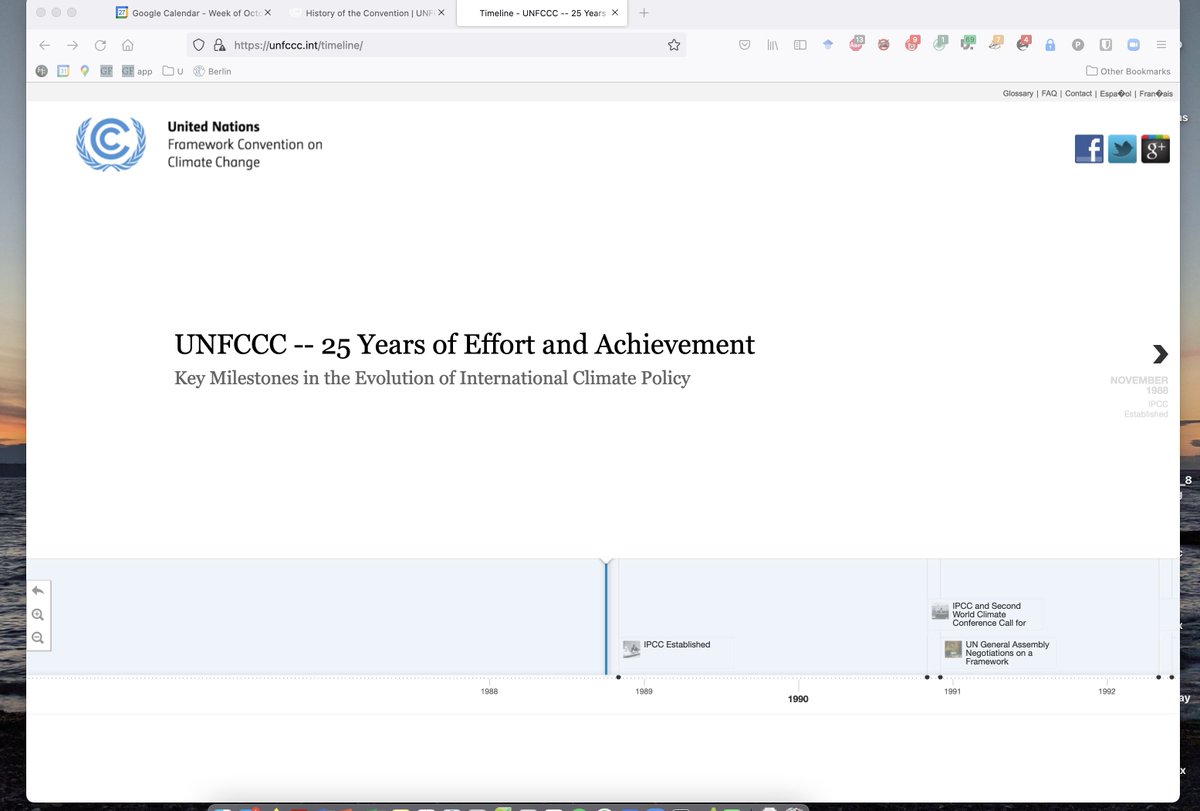Close the Google Calendar tab

coord(267,13)
